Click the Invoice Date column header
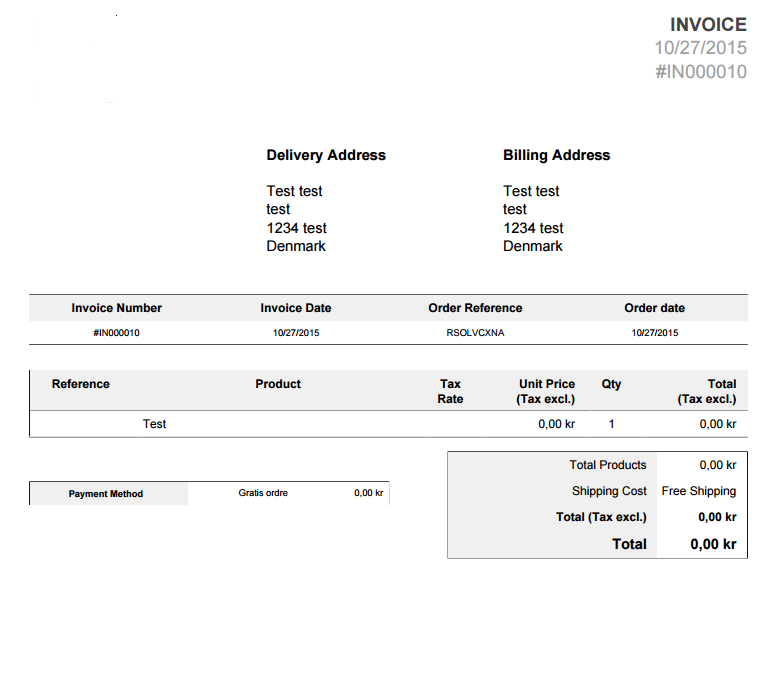The image size is (777, 685). point(296,308)
